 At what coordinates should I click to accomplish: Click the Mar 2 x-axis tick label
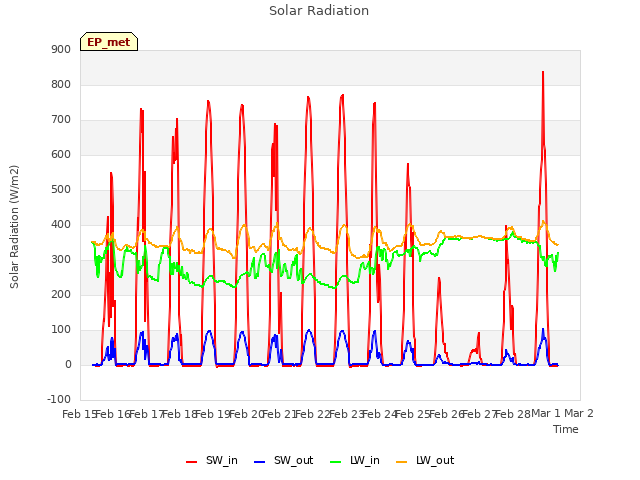579,414
